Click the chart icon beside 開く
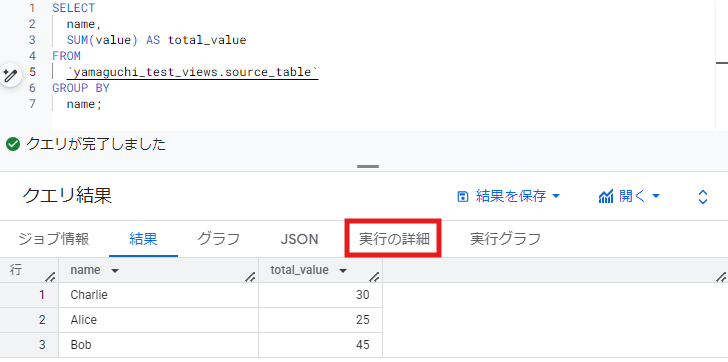Screen dimensions: 728x362 click(x=606, y=197)
